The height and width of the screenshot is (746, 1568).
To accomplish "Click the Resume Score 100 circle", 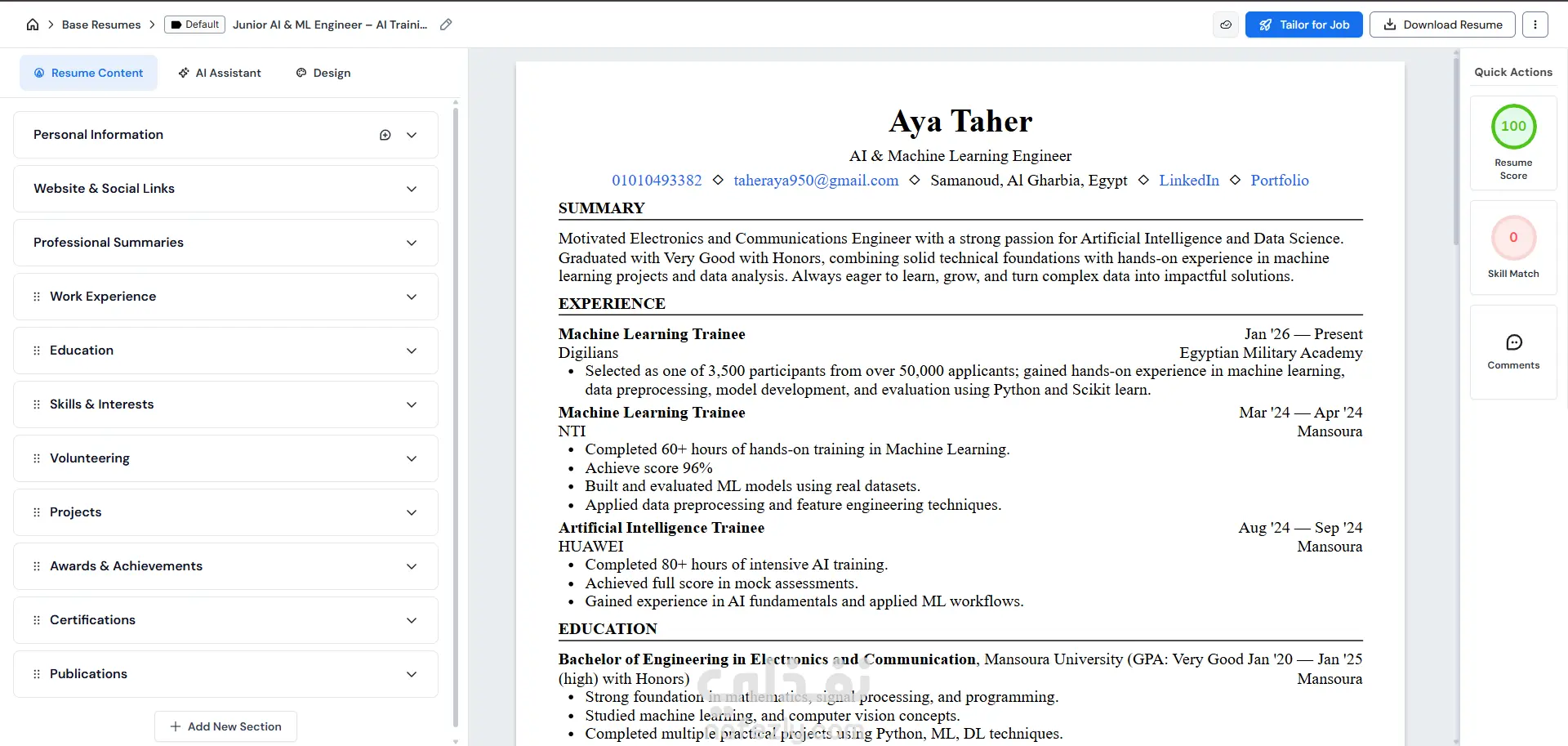I will point(1513,127).
